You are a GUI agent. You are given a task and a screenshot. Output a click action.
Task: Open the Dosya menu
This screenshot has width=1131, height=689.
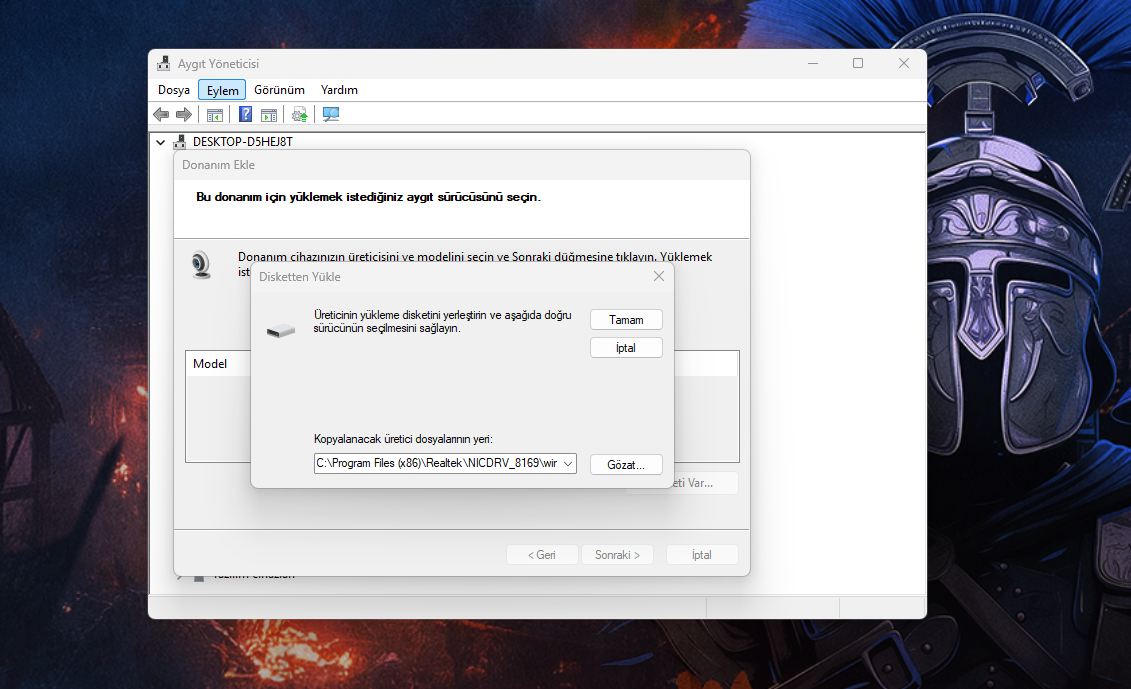point(174,90)
